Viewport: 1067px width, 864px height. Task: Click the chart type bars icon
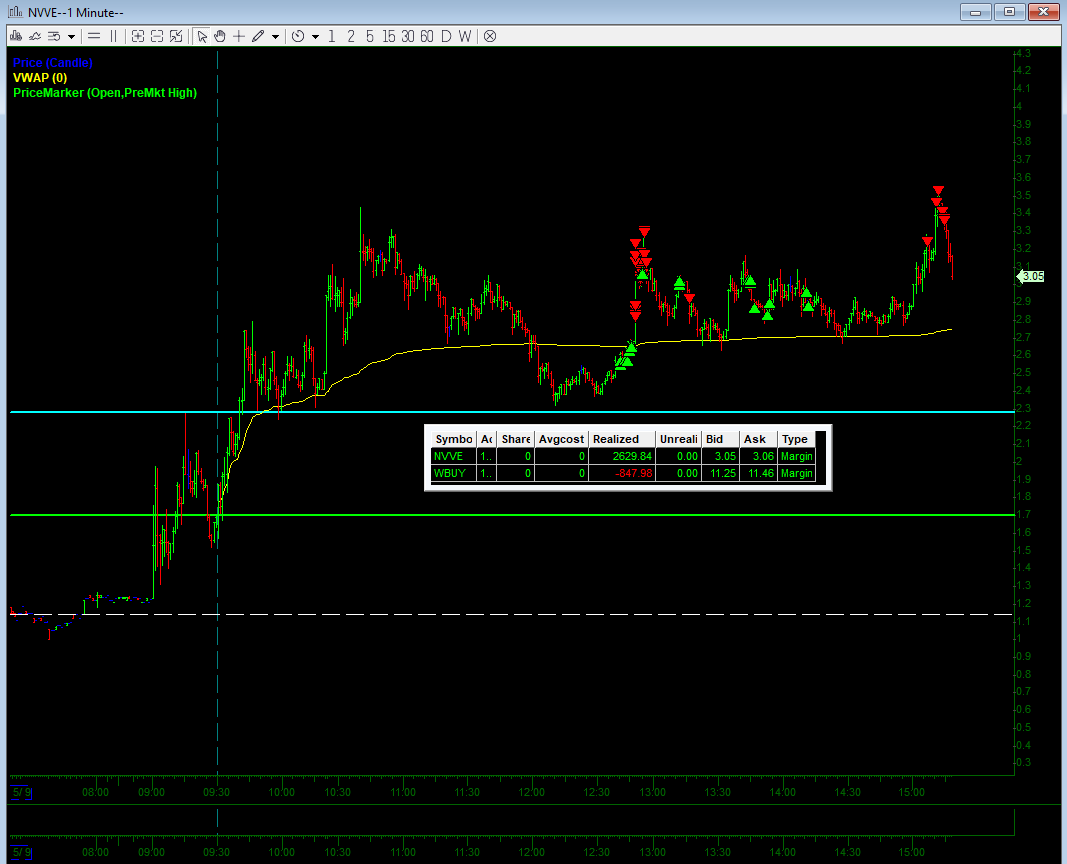coord(16,36)
